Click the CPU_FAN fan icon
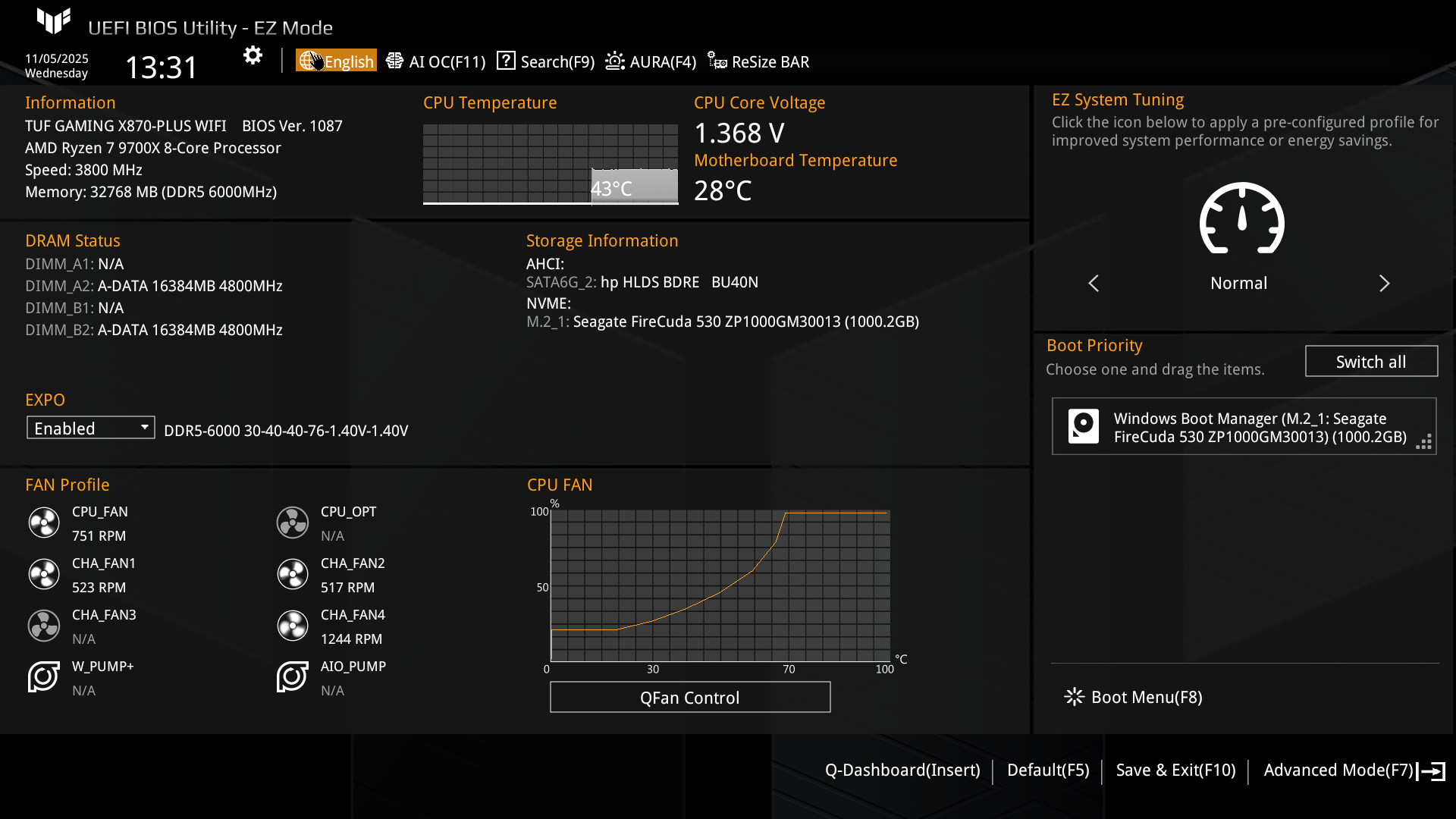1456x819 pixels. point(44,523)
